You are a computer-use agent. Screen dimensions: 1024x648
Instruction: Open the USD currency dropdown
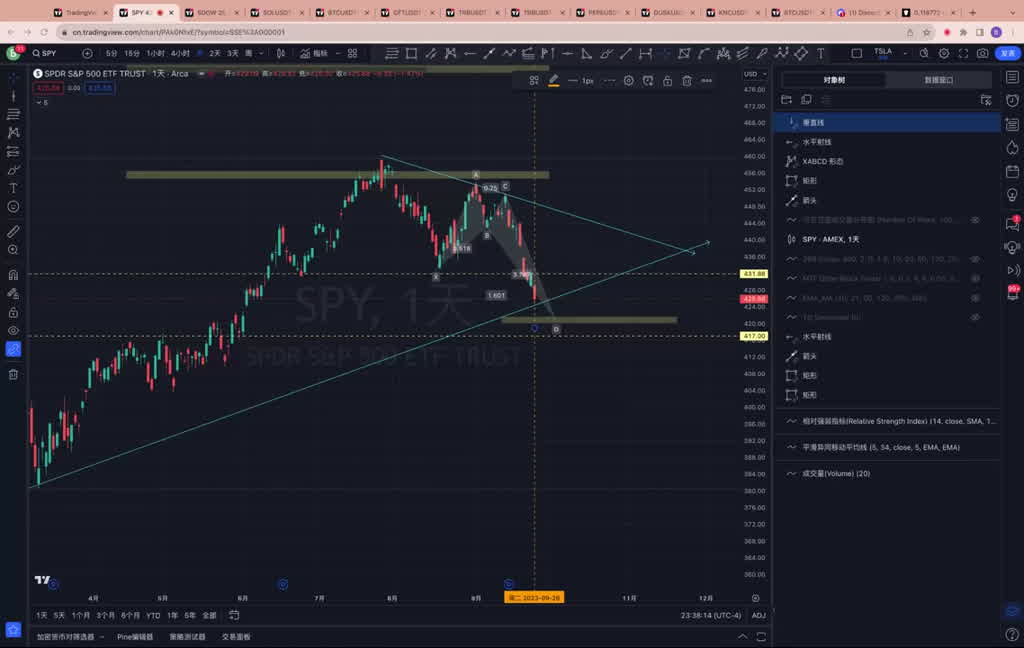[x=752, y=73]
